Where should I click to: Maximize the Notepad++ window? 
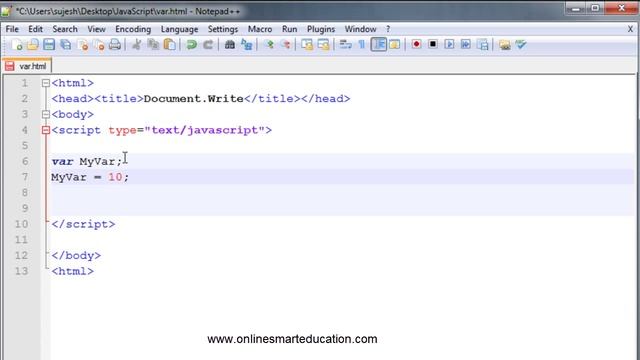click(x=595, y=8)
